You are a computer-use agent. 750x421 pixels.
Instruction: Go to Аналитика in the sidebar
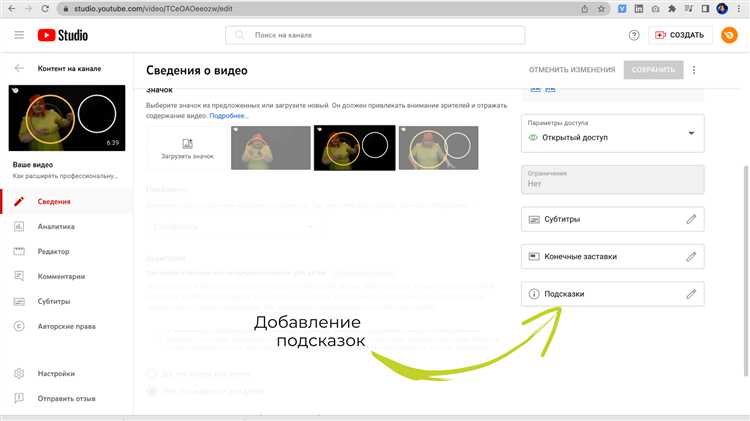56,227
